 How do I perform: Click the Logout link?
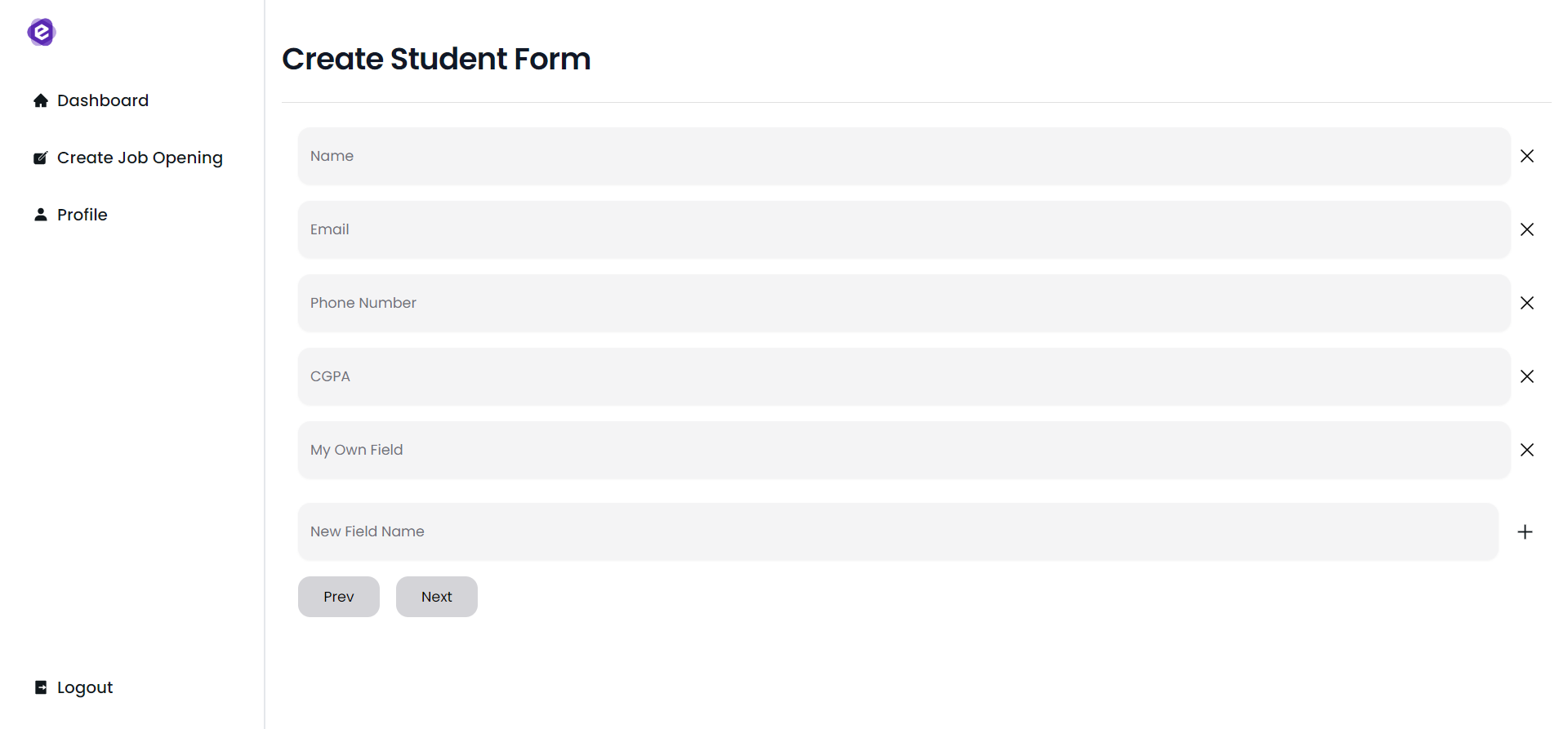[x=85, y=687]
